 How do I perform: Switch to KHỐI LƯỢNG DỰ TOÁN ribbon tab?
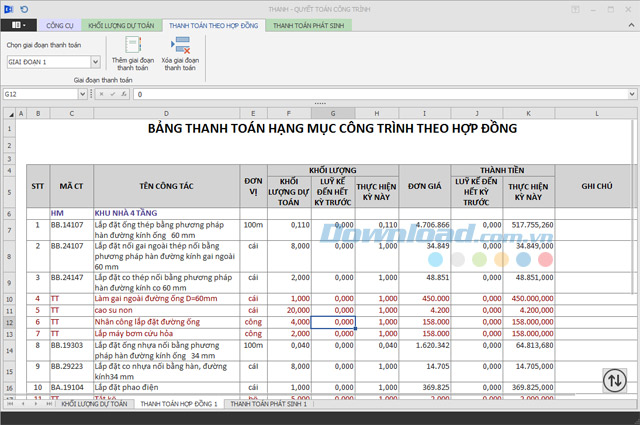click(x=121, y=25)
